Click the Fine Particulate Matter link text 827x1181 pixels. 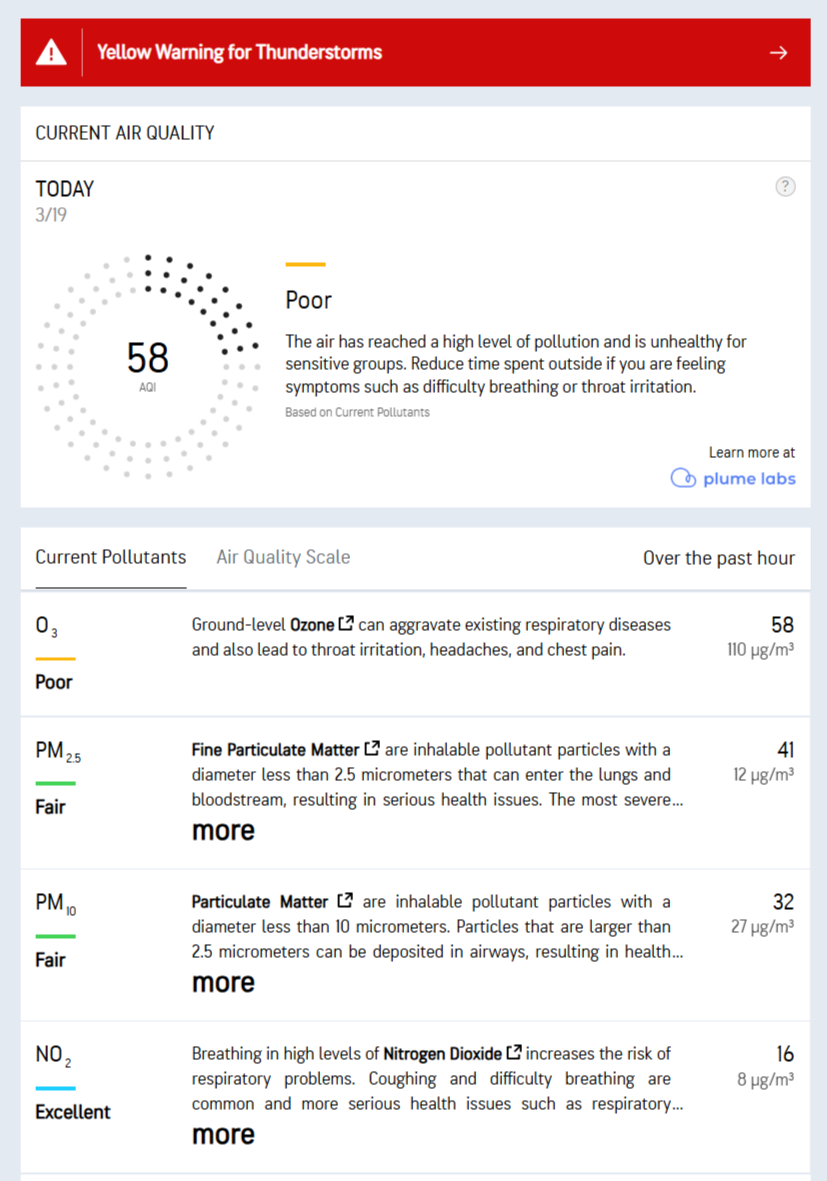(x=275, y=749)
